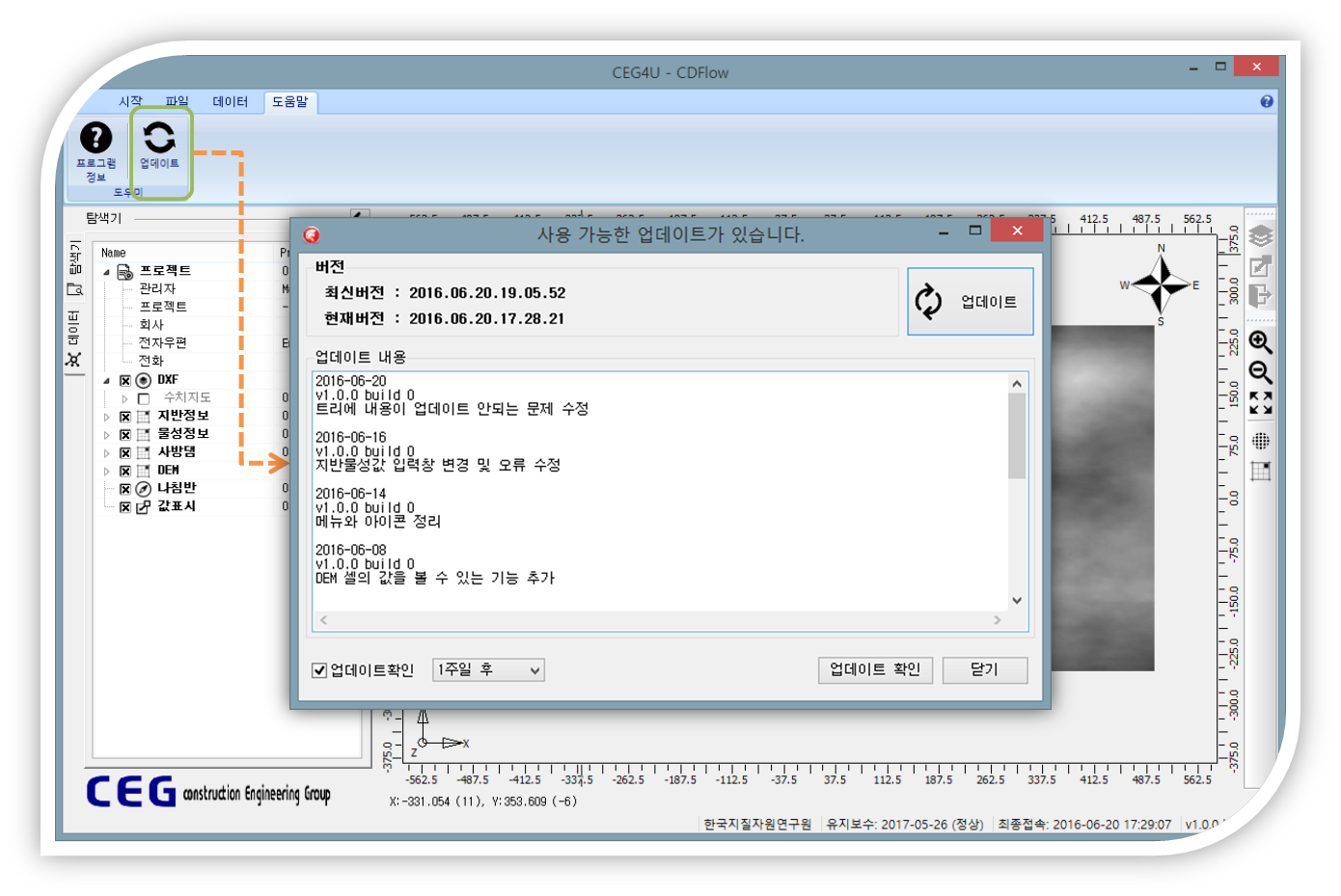Viewport: 1341px width, 896px height.
Task: Click the edit/export pencil icon in right toolbar
Action: 1261,266
